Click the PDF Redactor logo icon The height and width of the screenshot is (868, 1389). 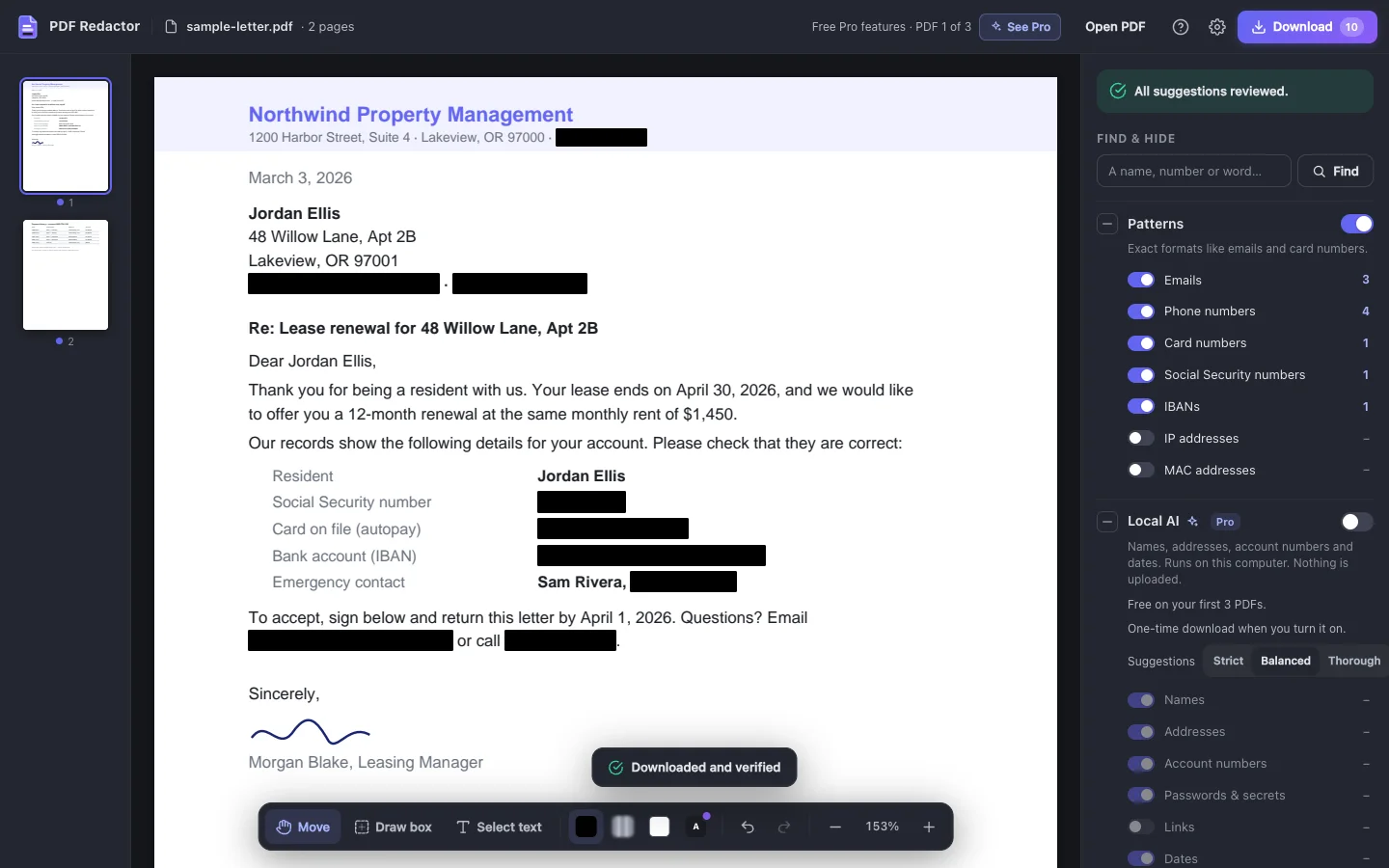click(x=28, y=27)
